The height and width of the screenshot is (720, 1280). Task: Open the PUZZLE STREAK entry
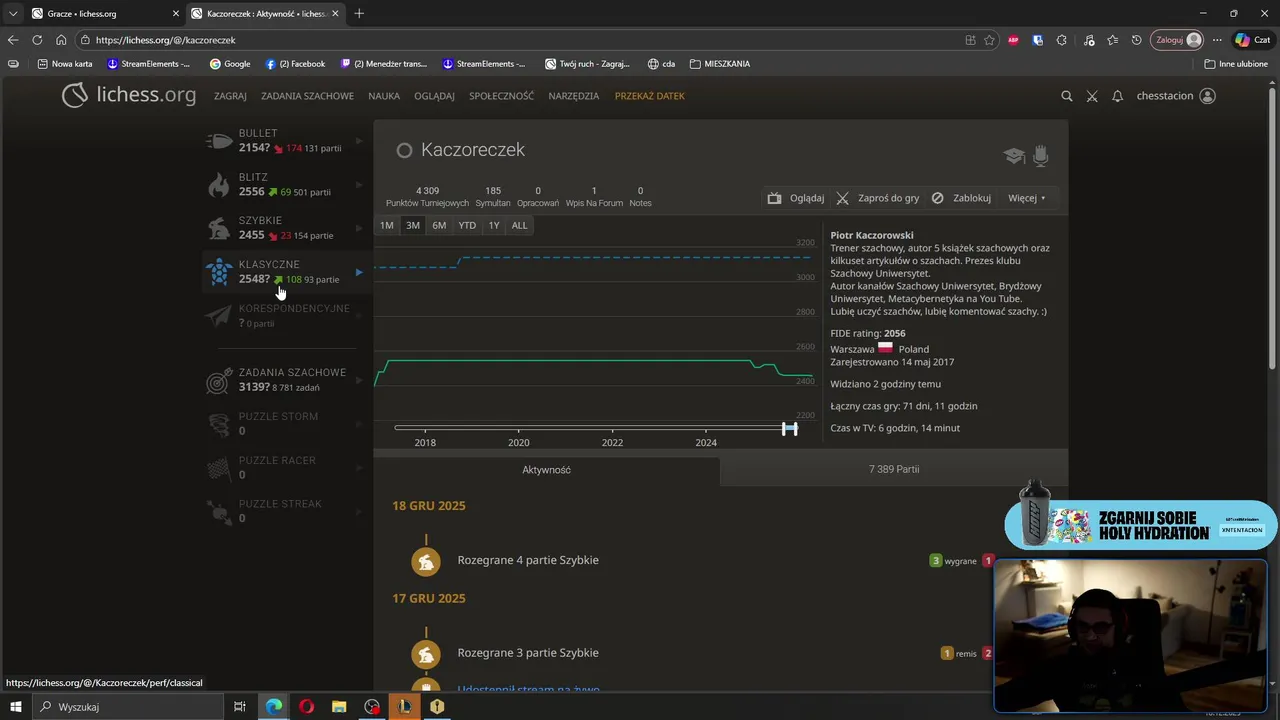(285, 511)
